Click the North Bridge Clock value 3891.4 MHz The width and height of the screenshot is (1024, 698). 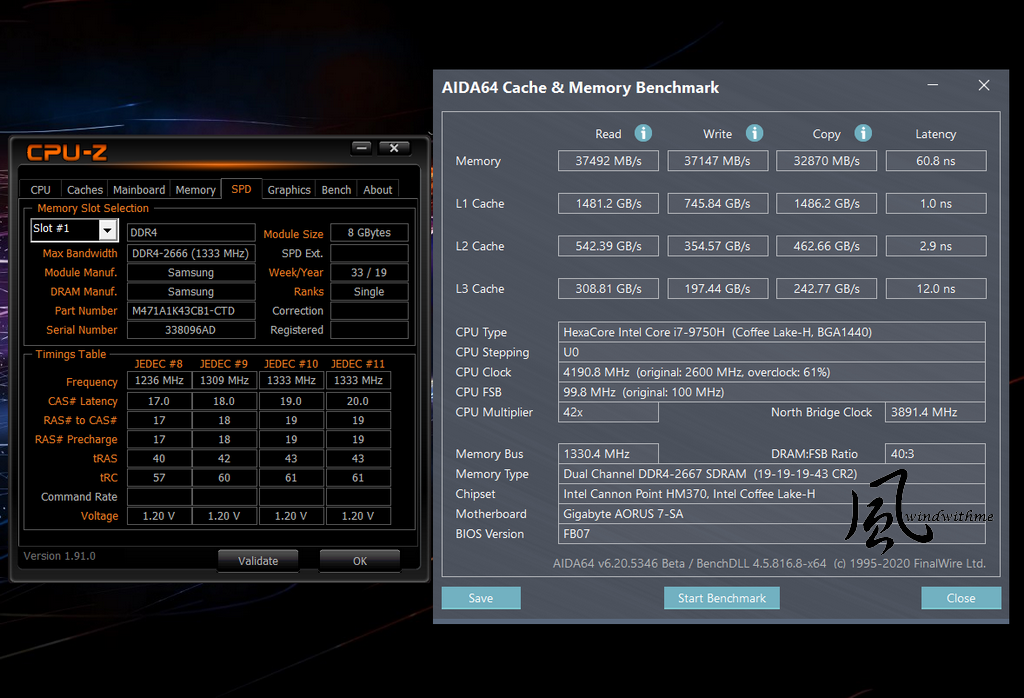click(x=935, y=412)
